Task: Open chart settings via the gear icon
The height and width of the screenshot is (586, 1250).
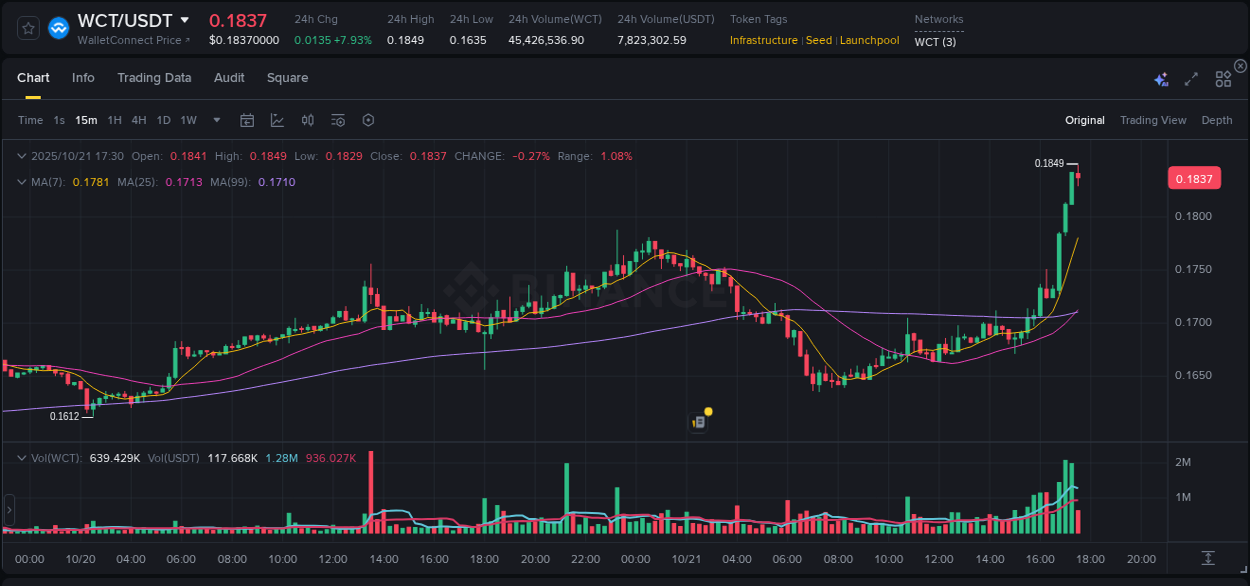Action: point(368,120)
